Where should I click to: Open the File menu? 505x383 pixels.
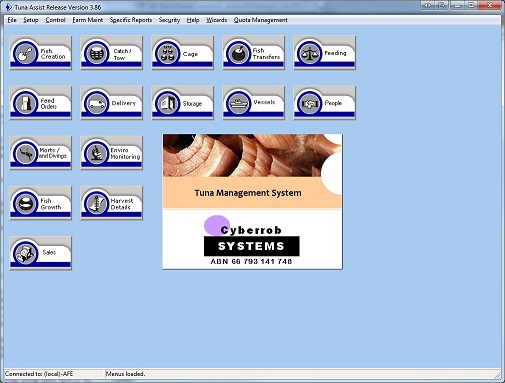click(12, 20)
